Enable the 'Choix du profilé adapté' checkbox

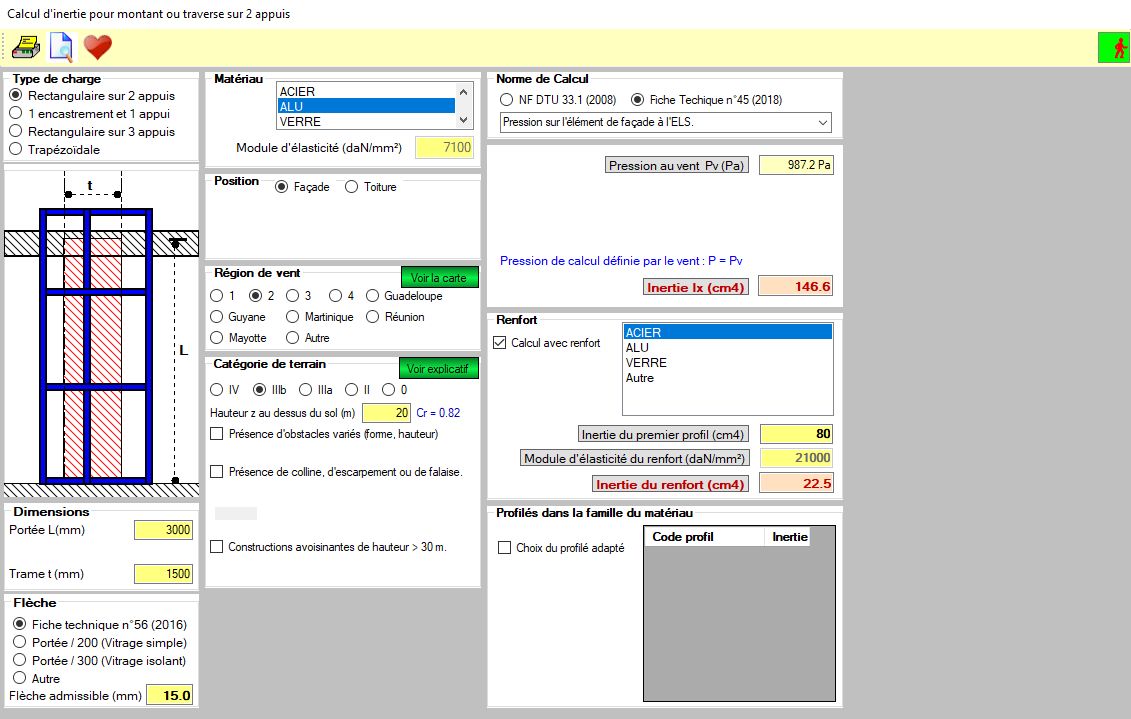(x=505, y=548)
